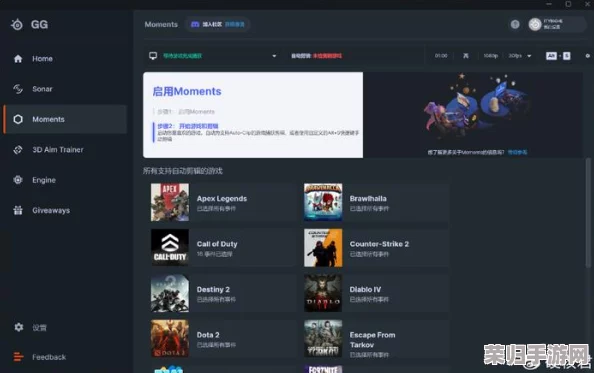Open settings gear in sidebar

pos(18,327)
